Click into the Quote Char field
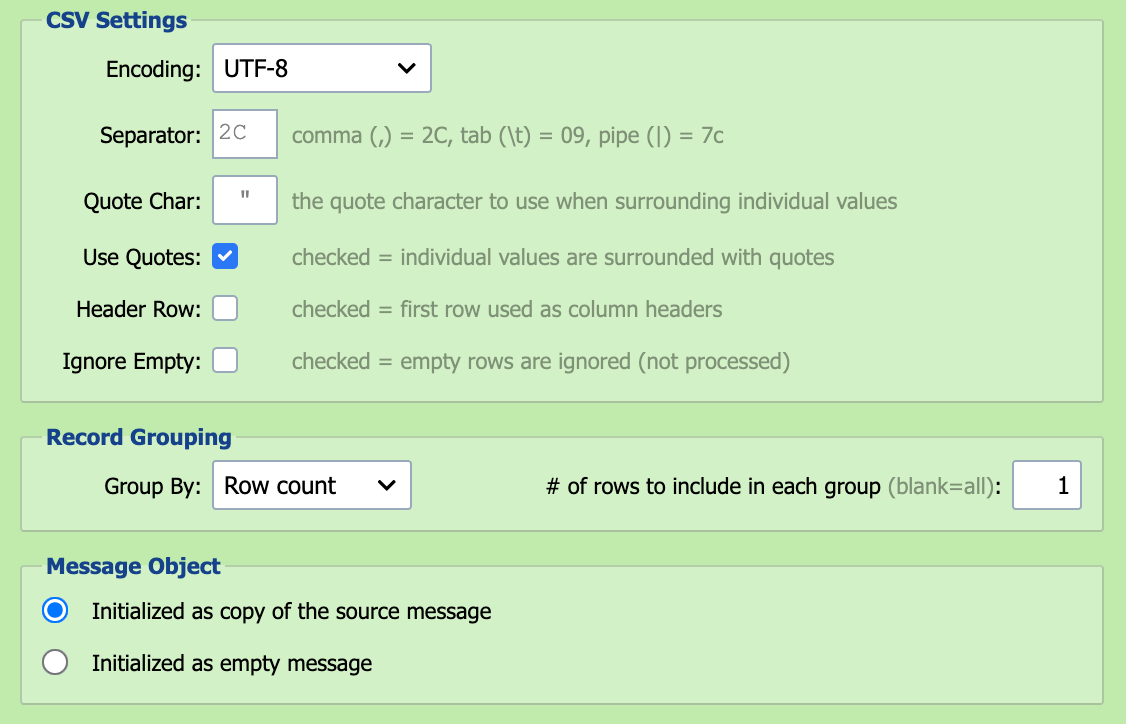The width and height of the screenshot is (1126, 724). [245, 200]
